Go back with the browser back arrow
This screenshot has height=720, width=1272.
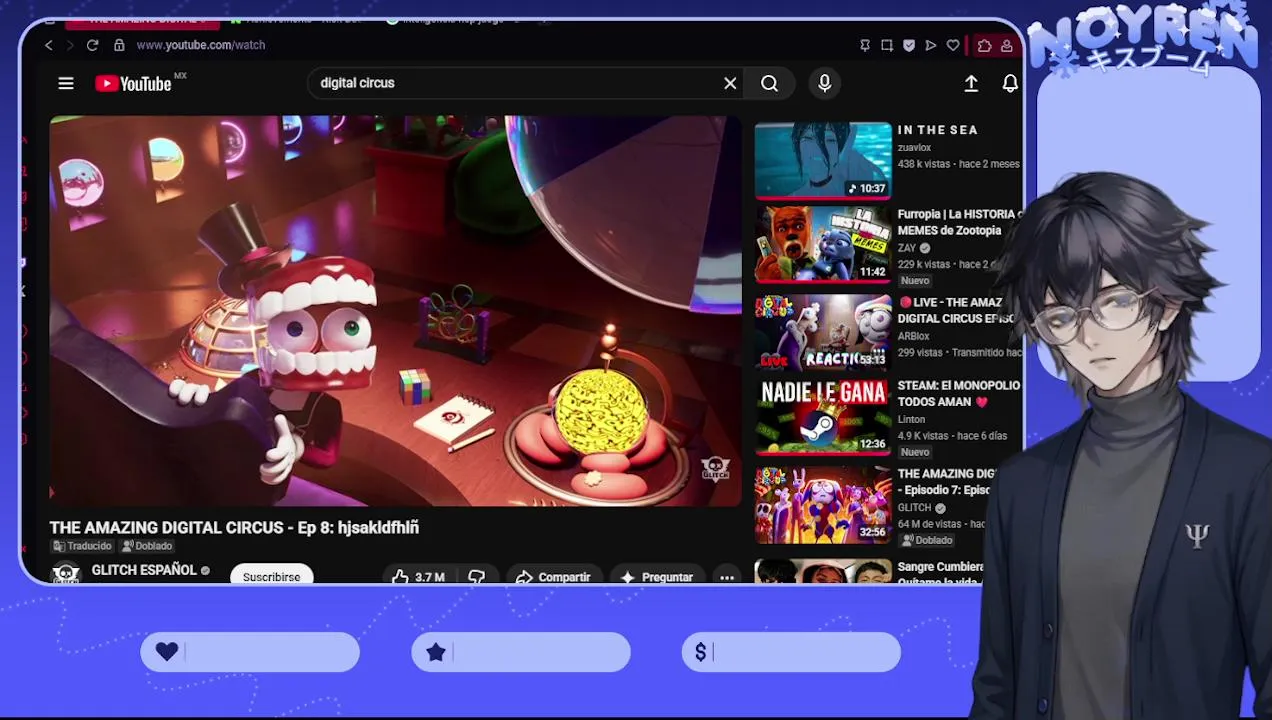(x=49, y=45)
